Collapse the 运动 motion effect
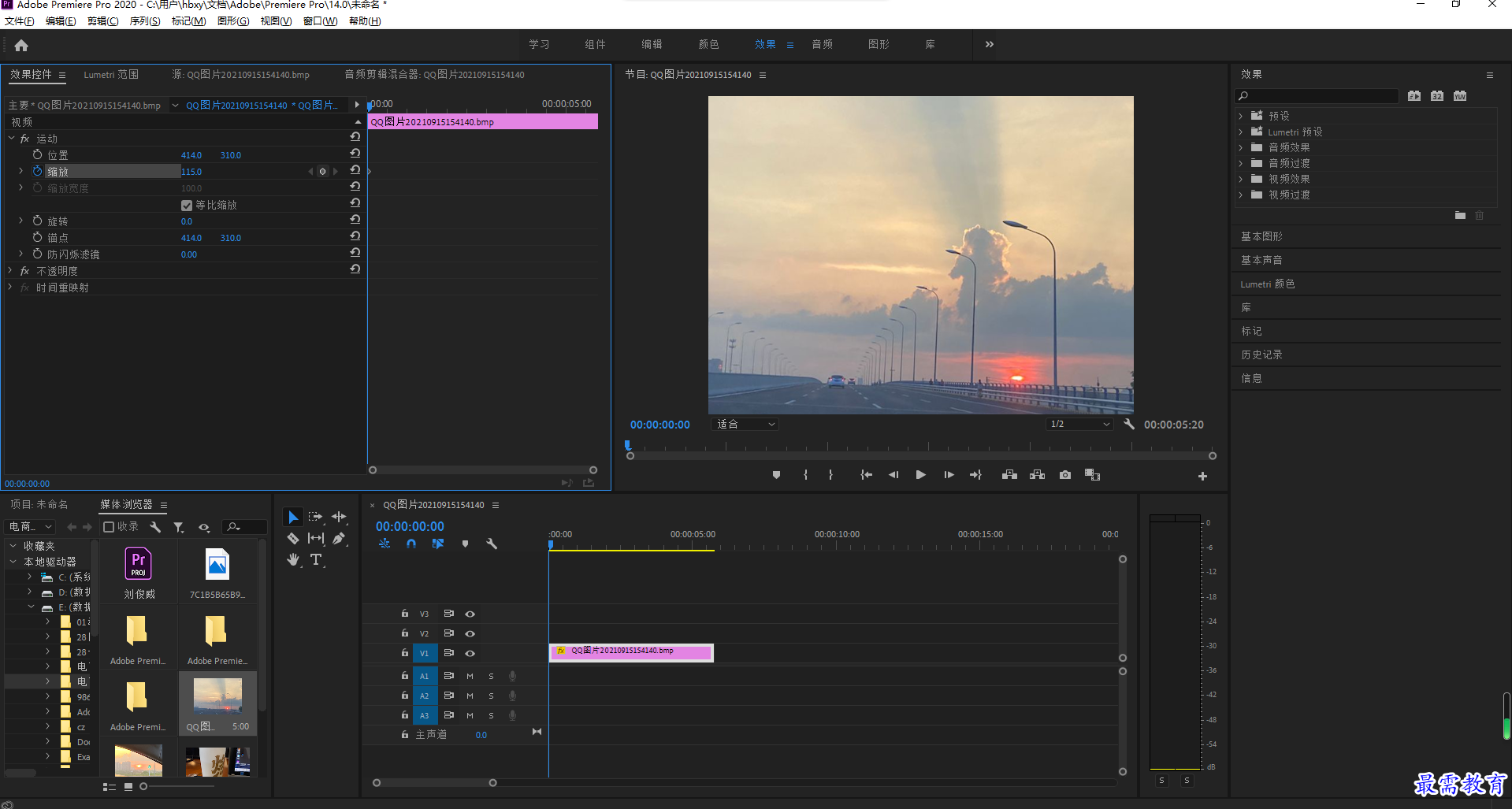Screen dimensions: 1512x809 [11, 138]
